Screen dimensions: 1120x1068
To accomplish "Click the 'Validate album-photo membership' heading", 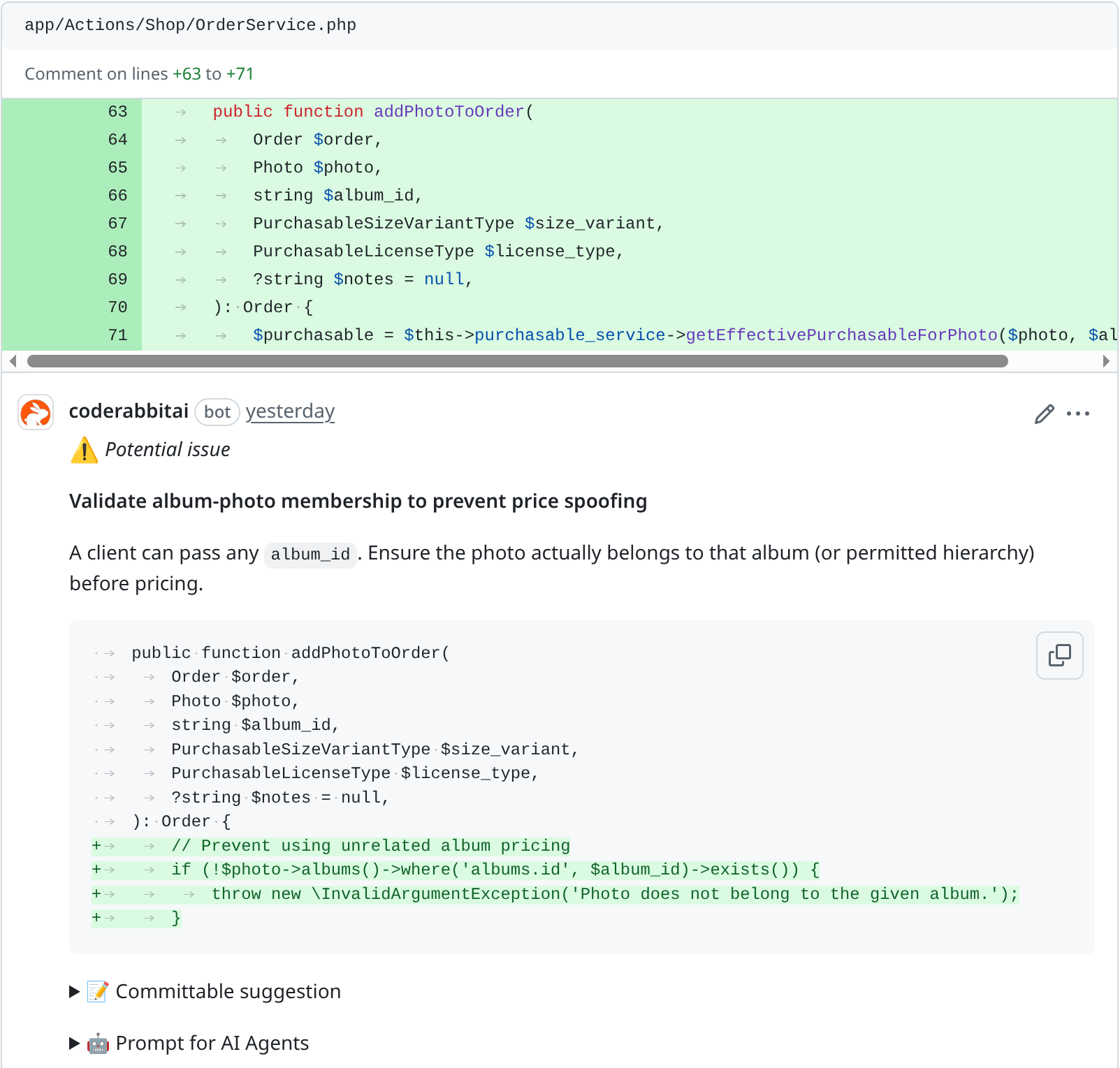I will point(358,502).
